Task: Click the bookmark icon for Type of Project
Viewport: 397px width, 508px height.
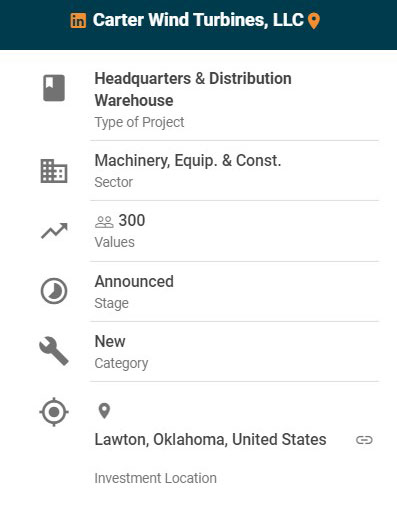Action: click(54, 88)
